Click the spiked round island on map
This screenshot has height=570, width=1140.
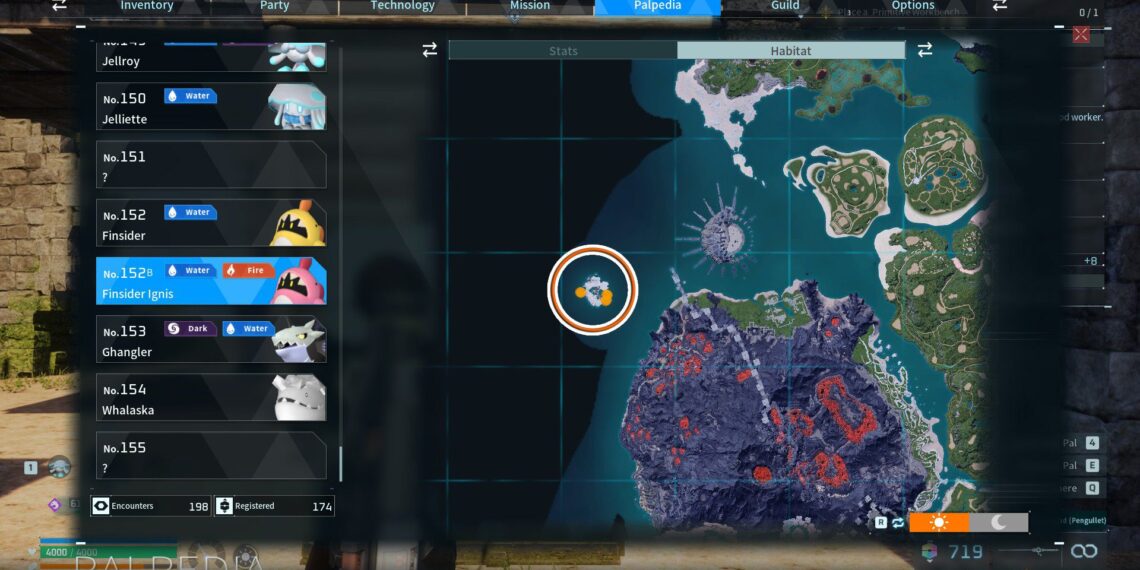coord(722,236)
